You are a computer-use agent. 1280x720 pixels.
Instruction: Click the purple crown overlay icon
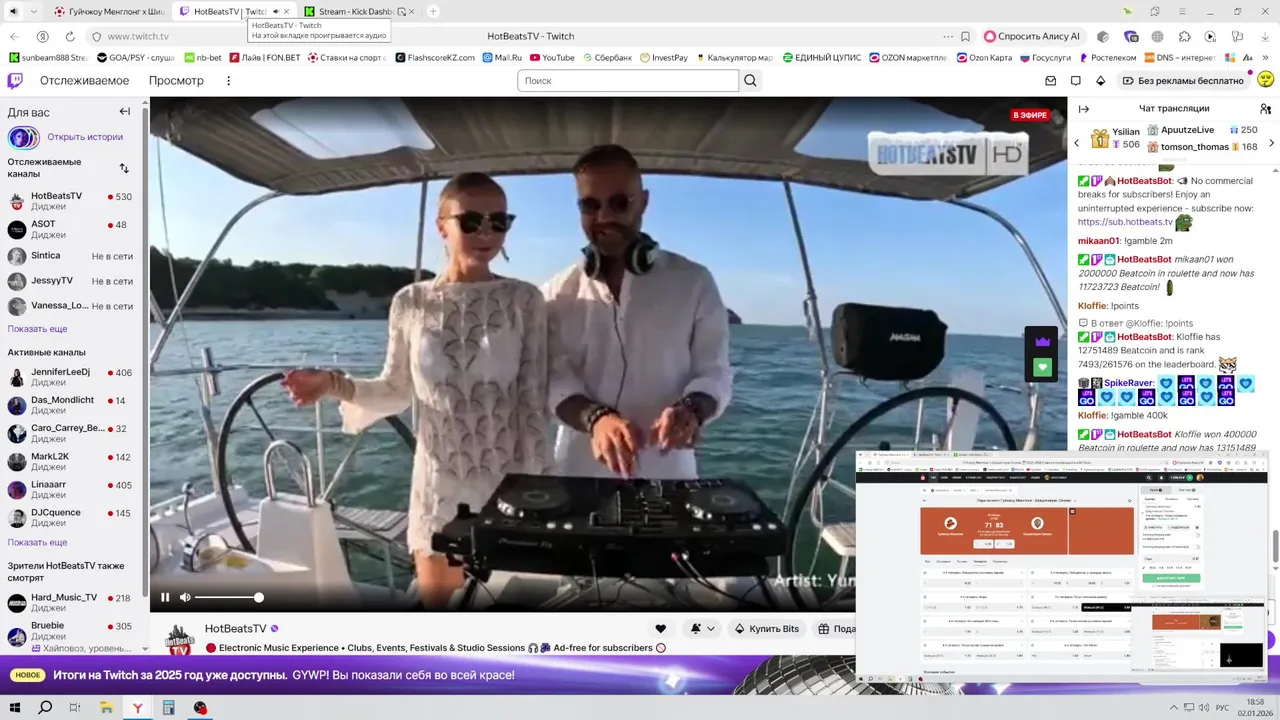1043,341
